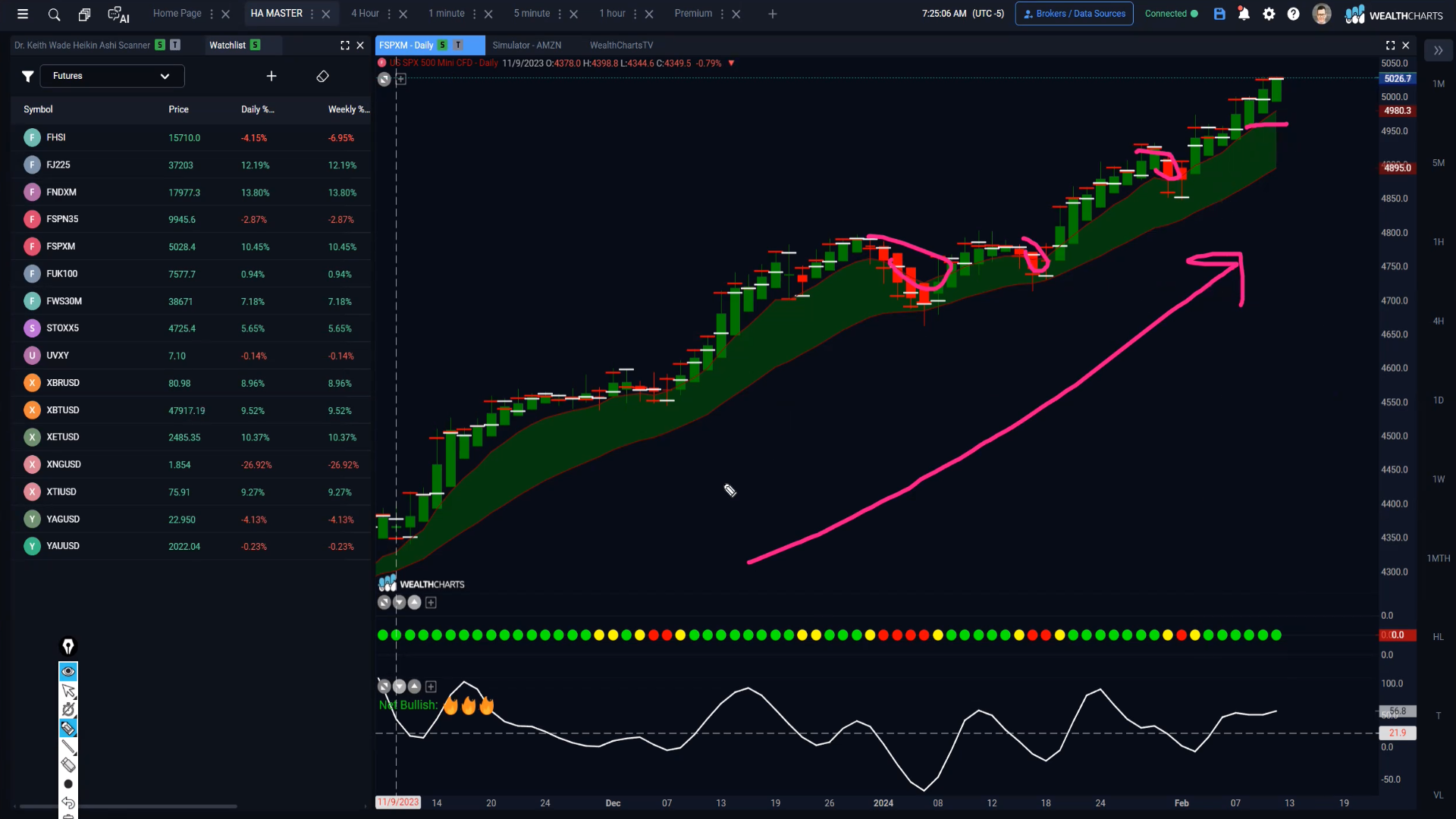Click the watchlist horizontal scrollbar
This screenshot has width=1456, height=819.
click(x=128, y=806)
